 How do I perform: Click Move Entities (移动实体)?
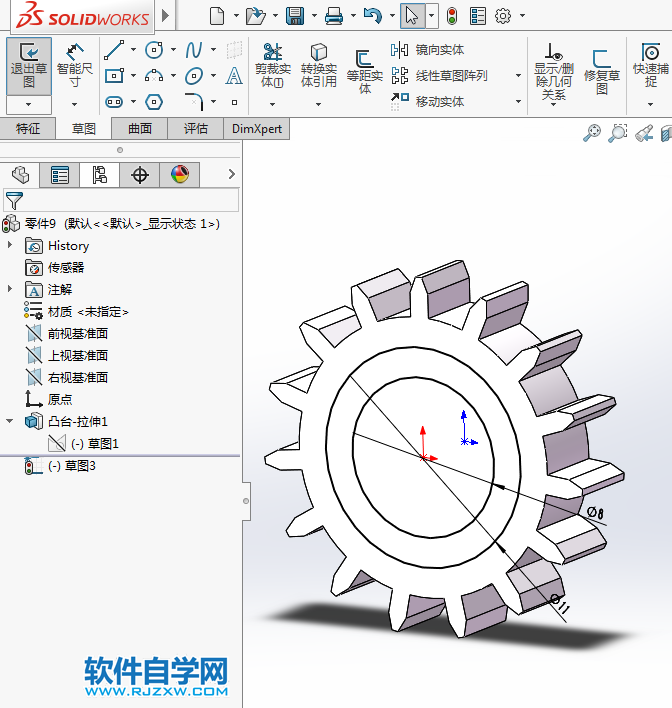[x=428, y=102]
